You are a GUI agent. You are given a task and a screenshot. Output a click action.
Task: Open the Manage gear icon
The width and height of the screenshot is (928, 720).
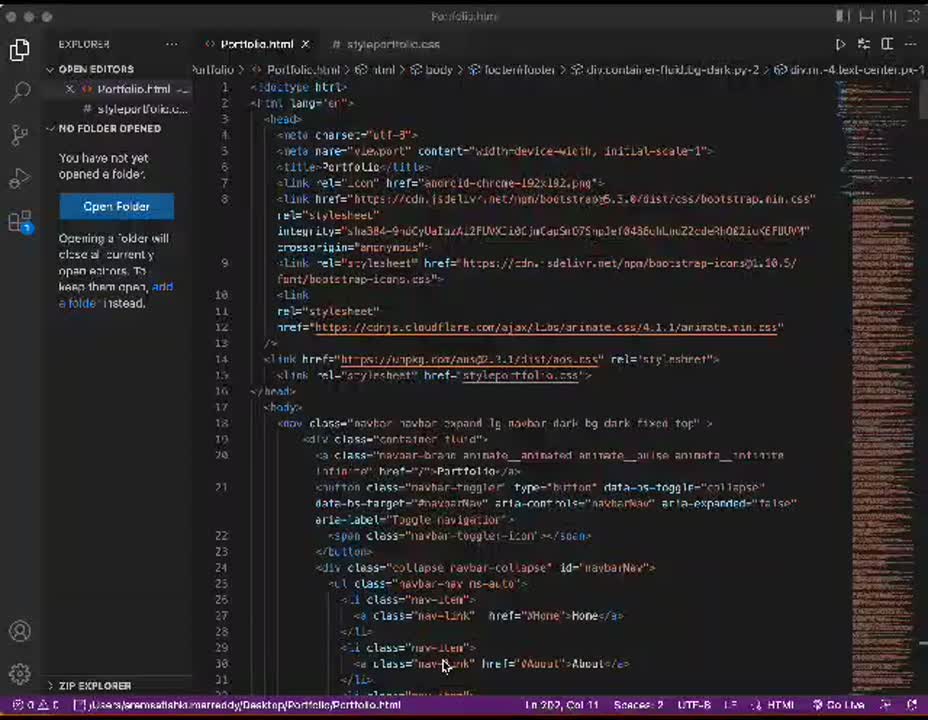20,674
